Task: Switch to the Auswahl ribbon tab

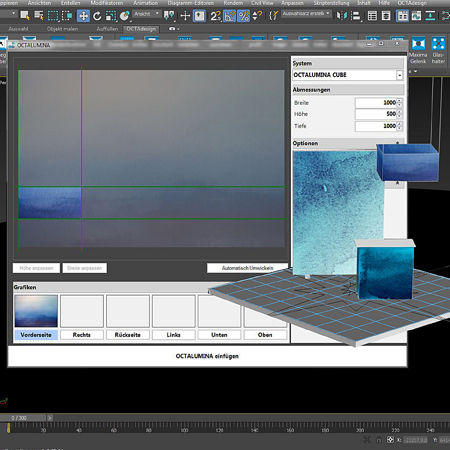Action: tap(18, 29)
